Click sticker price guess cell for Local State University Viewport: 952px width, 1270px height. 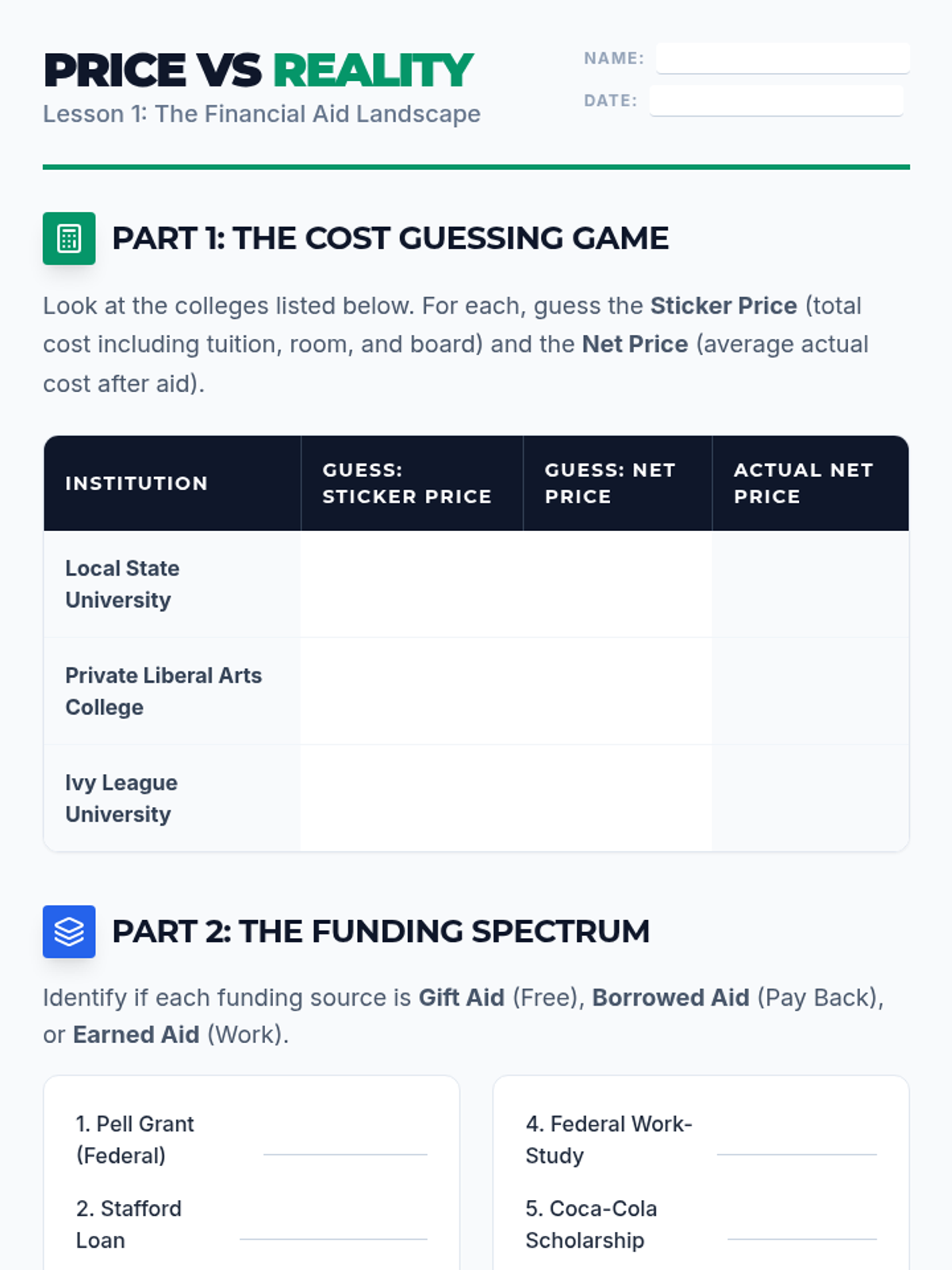412,584
